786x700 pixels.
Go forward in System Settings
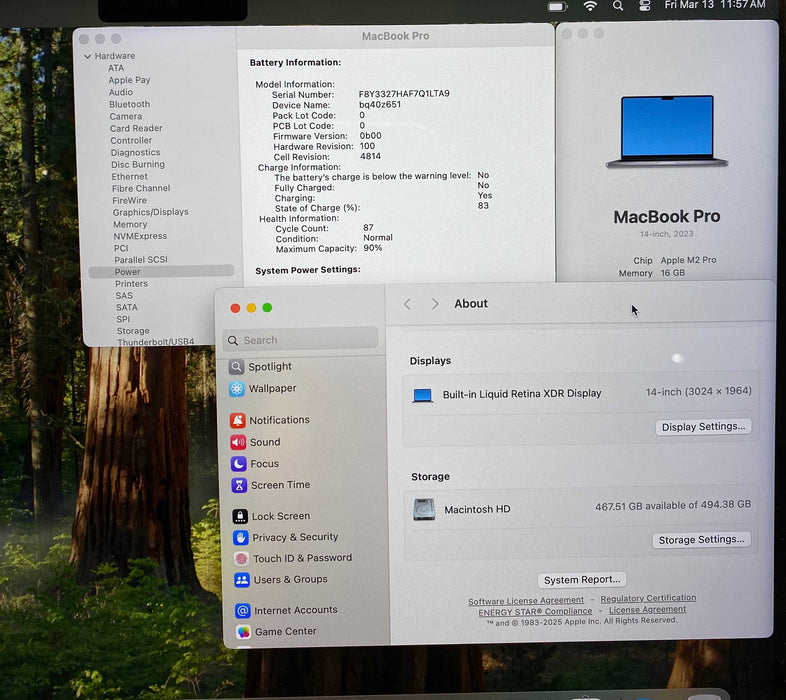pos(435,304)
